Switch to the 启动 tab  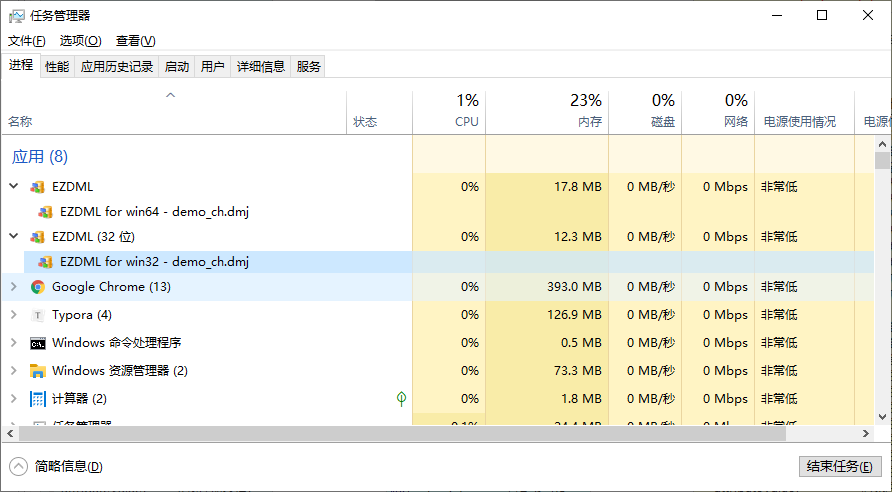[x=176, y=67]
